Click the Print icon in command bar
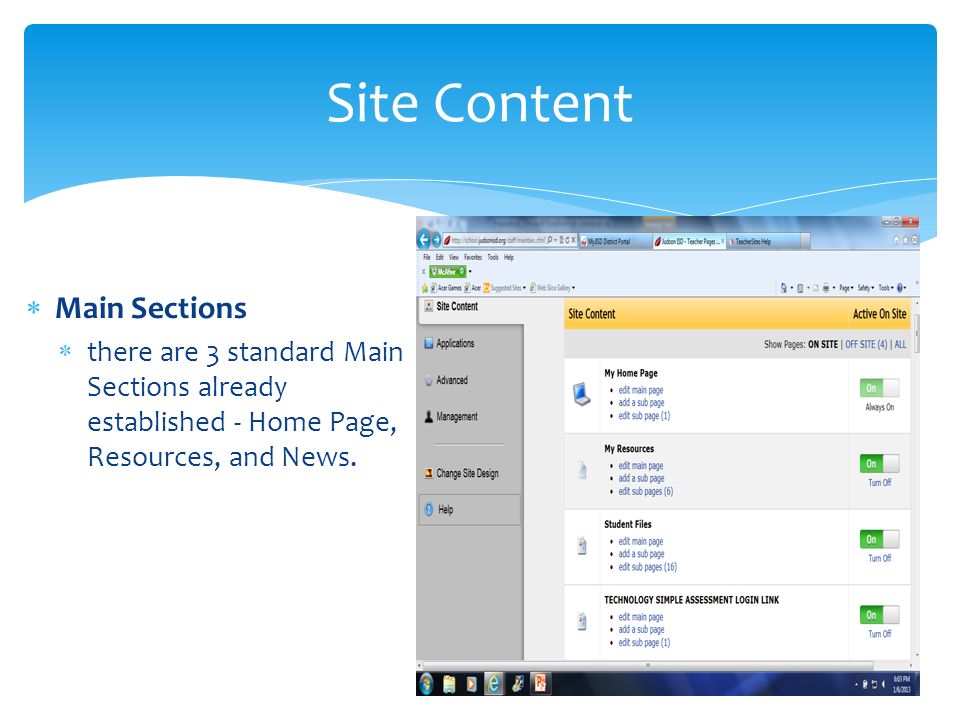This screenshot has height=720, width=960. (826, 288)
